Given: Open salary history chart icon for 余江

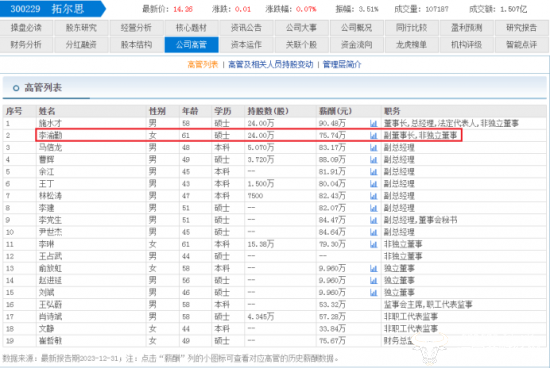Looking at the screenshot, I should (373, 172).
